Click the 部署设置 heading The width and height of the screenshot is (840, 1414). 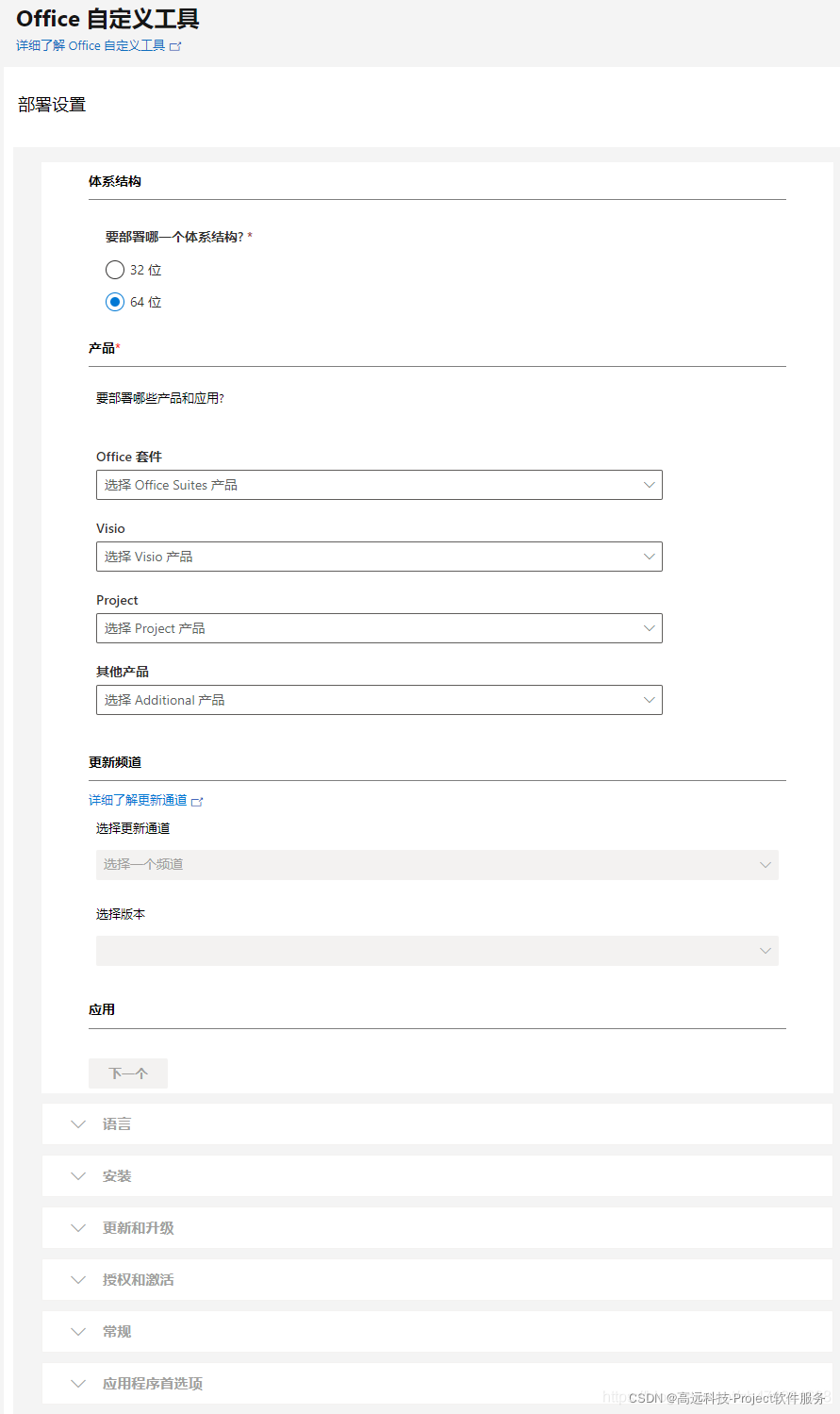52,105
